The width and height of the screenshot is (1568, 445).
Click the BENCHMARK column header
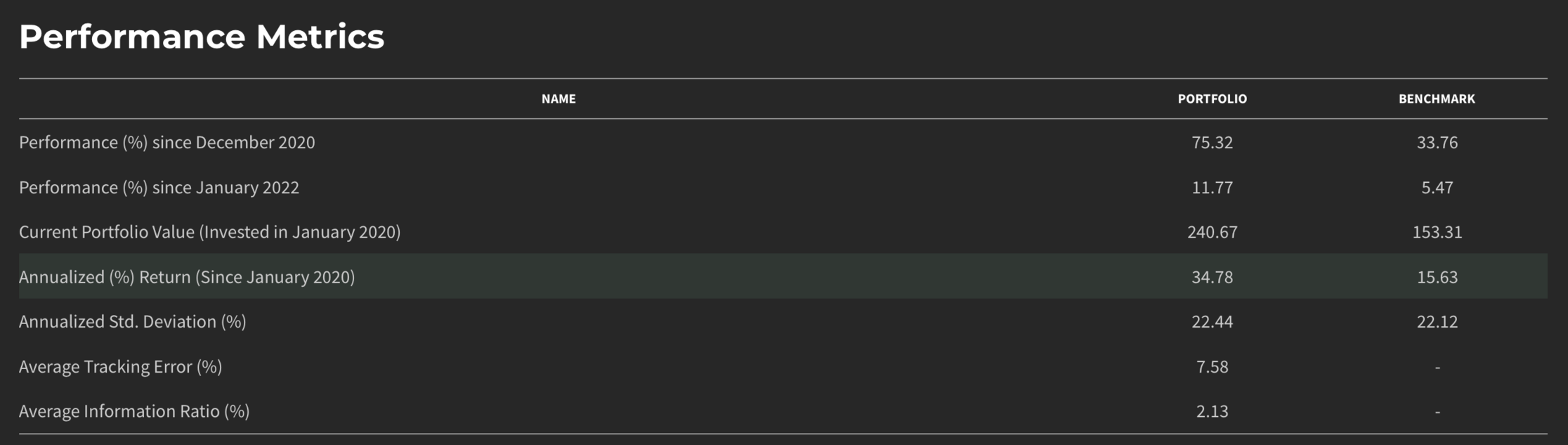(x=1437, y=99)
